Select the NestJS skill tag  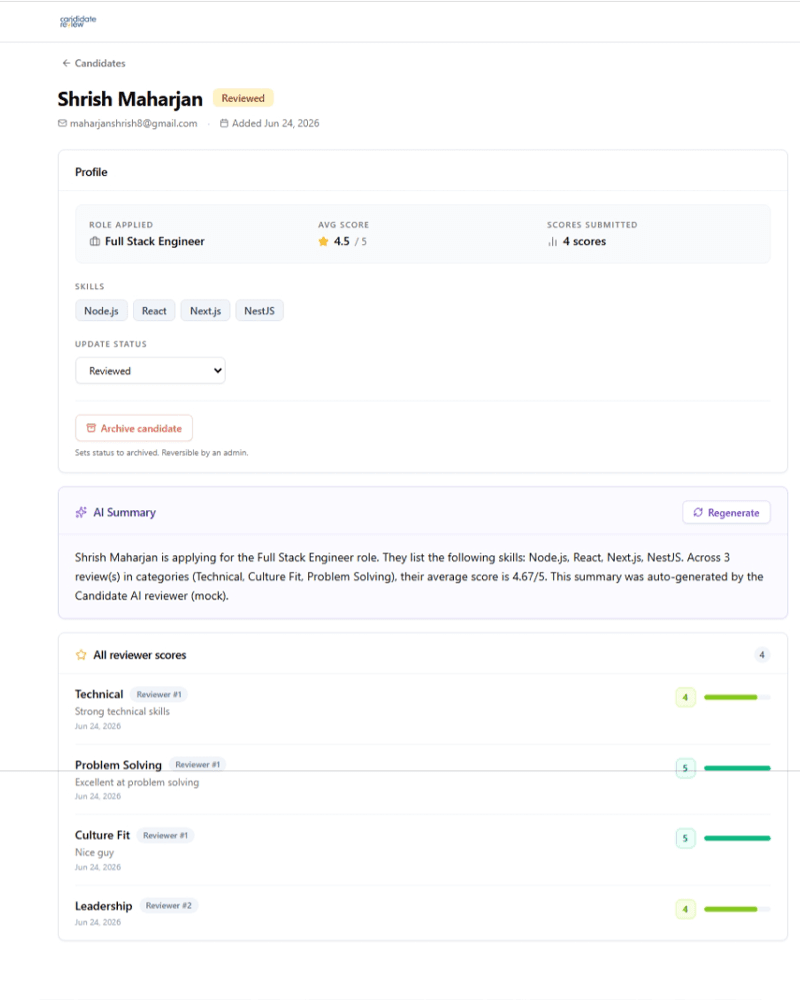pos(260,311)
